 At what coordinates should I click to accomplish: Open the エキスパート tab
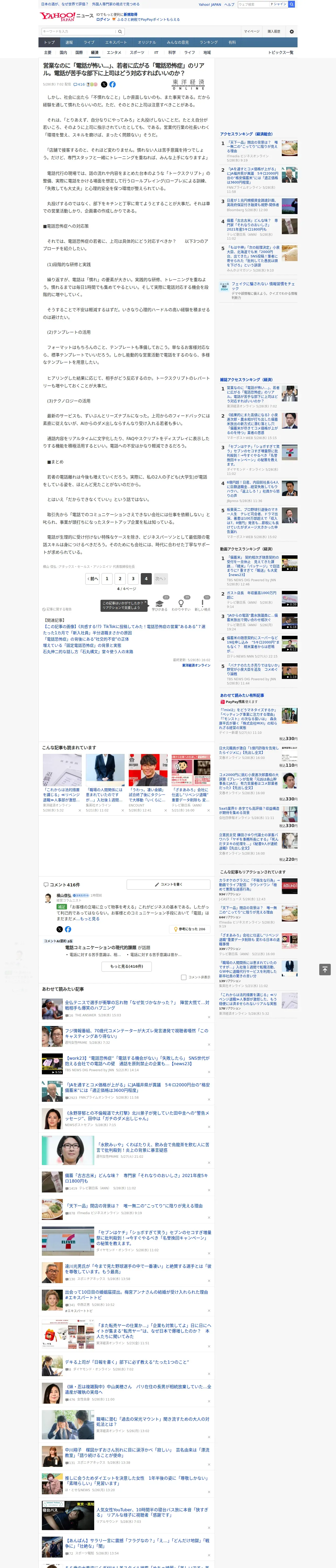coord(116,43)
